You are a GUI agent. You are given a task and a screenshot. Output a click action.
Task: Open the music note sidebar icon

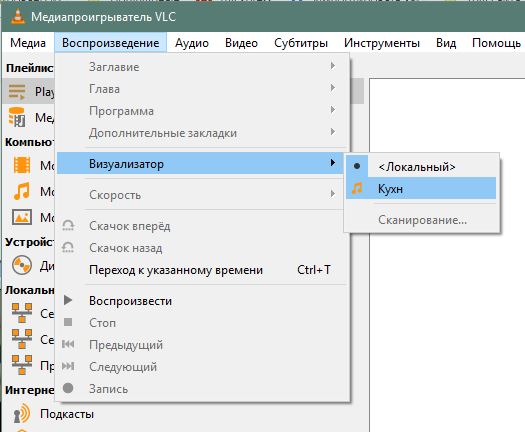22,191
